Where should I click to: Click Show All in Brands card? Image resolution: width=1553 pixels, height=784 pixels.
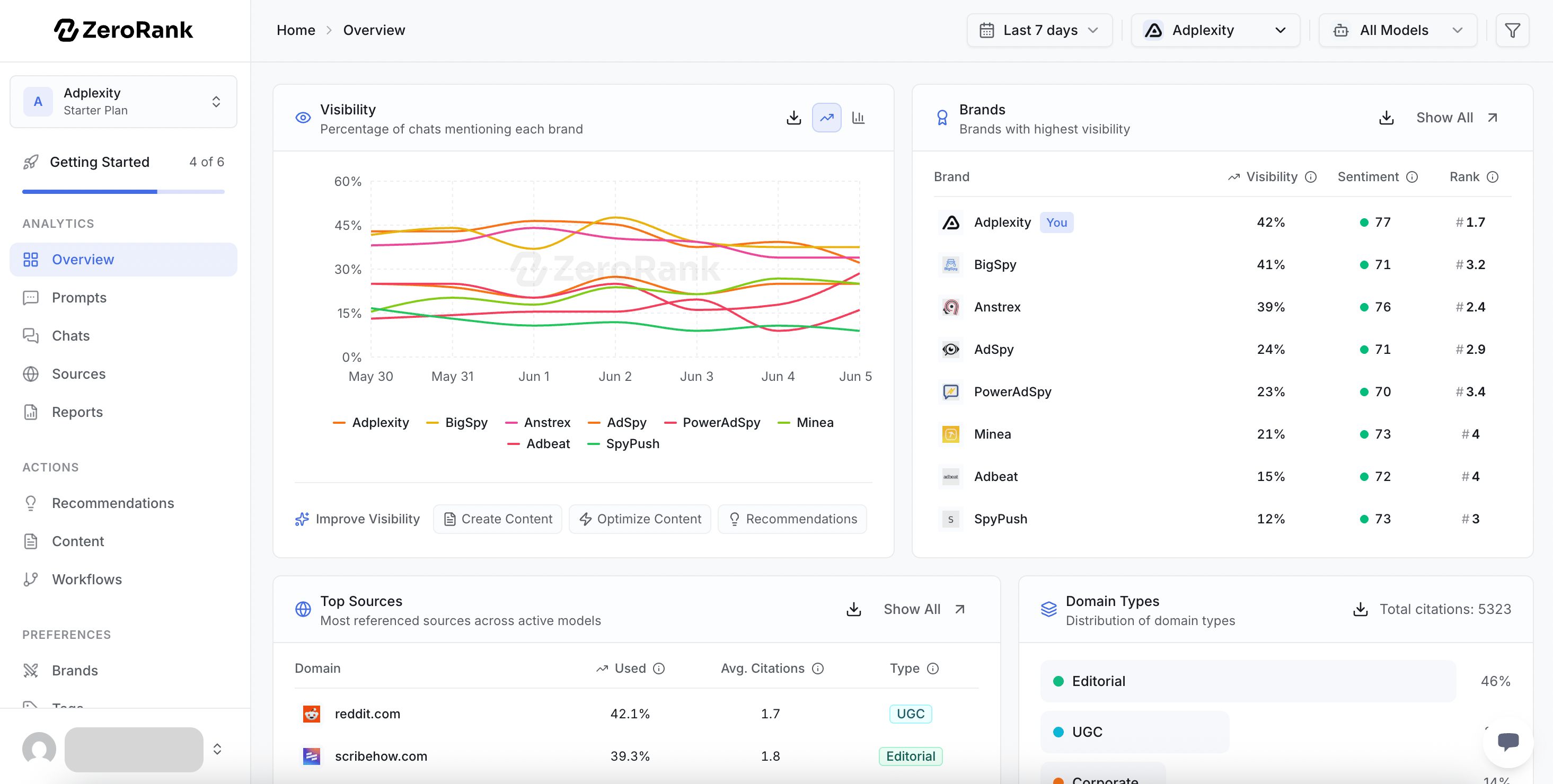(1457, 118)
